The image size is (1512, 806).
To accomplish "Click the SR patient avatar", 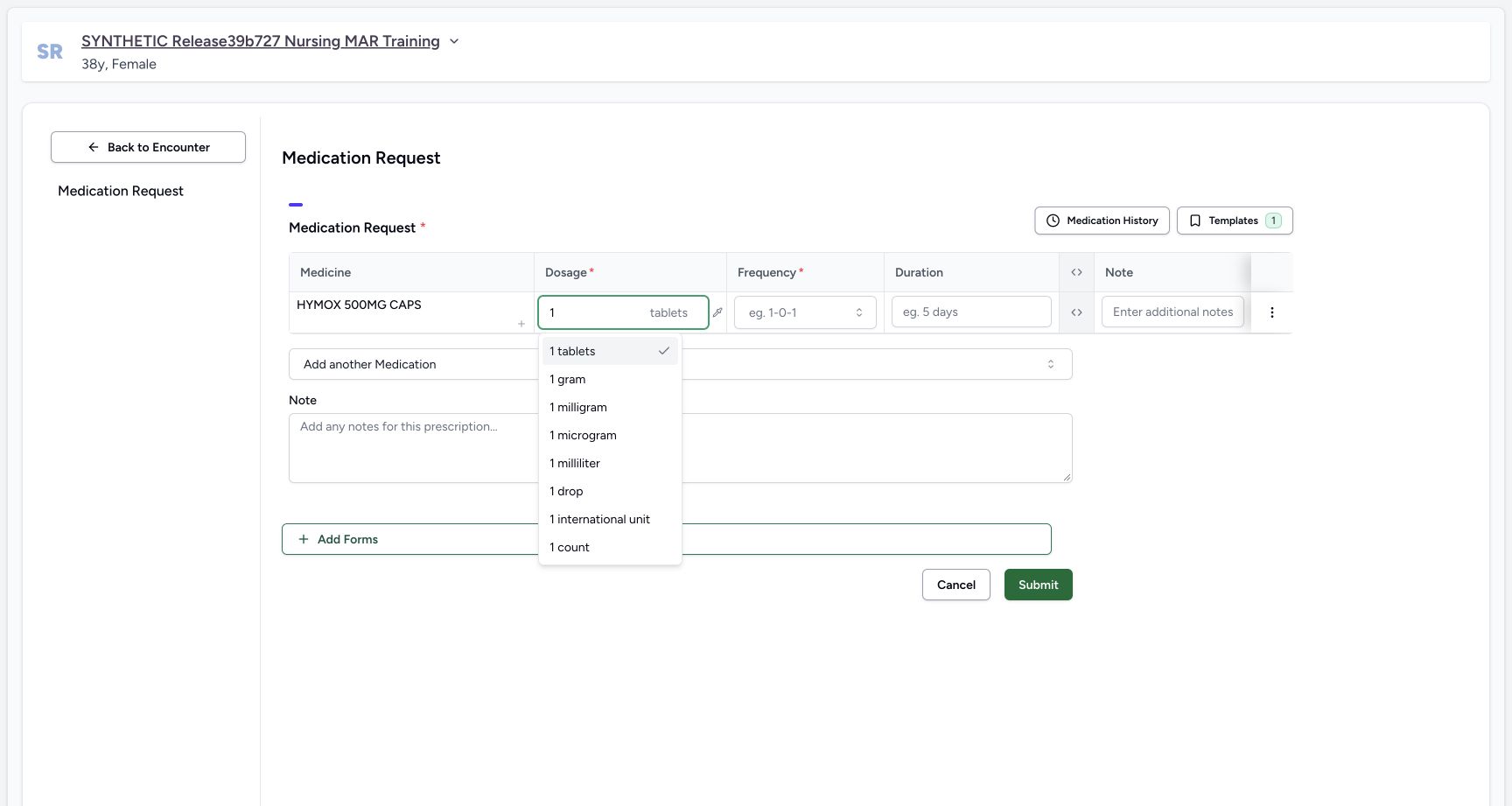I will click(x=50, y=52).
